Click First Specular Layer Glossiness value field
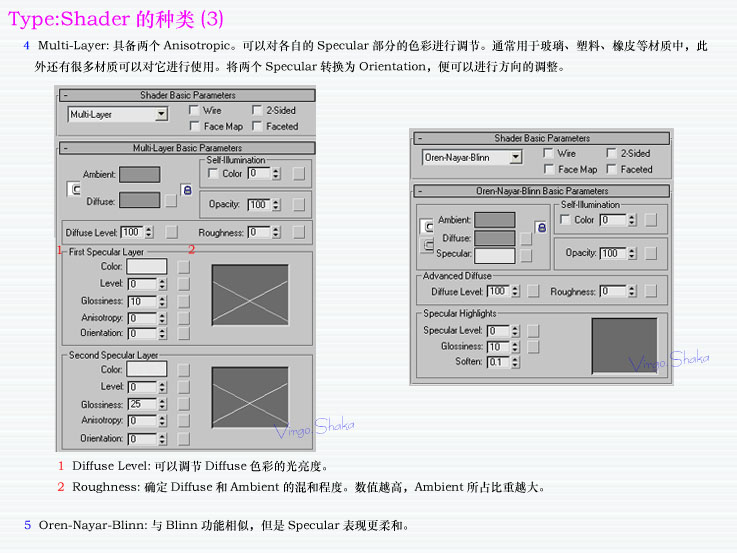Screen dimensions: 737x553 pos(142,302)
